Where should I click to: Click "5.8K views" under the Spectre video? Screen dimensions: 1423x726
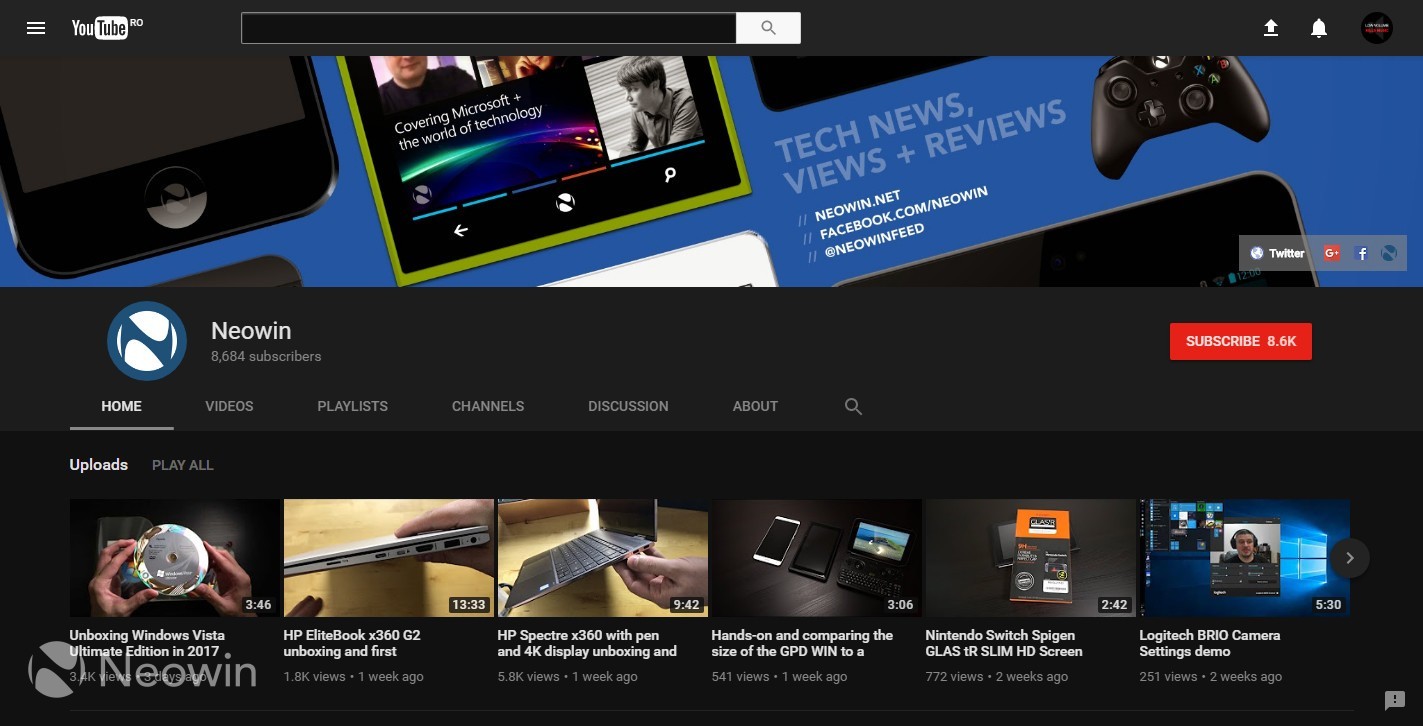pos(528,677)
